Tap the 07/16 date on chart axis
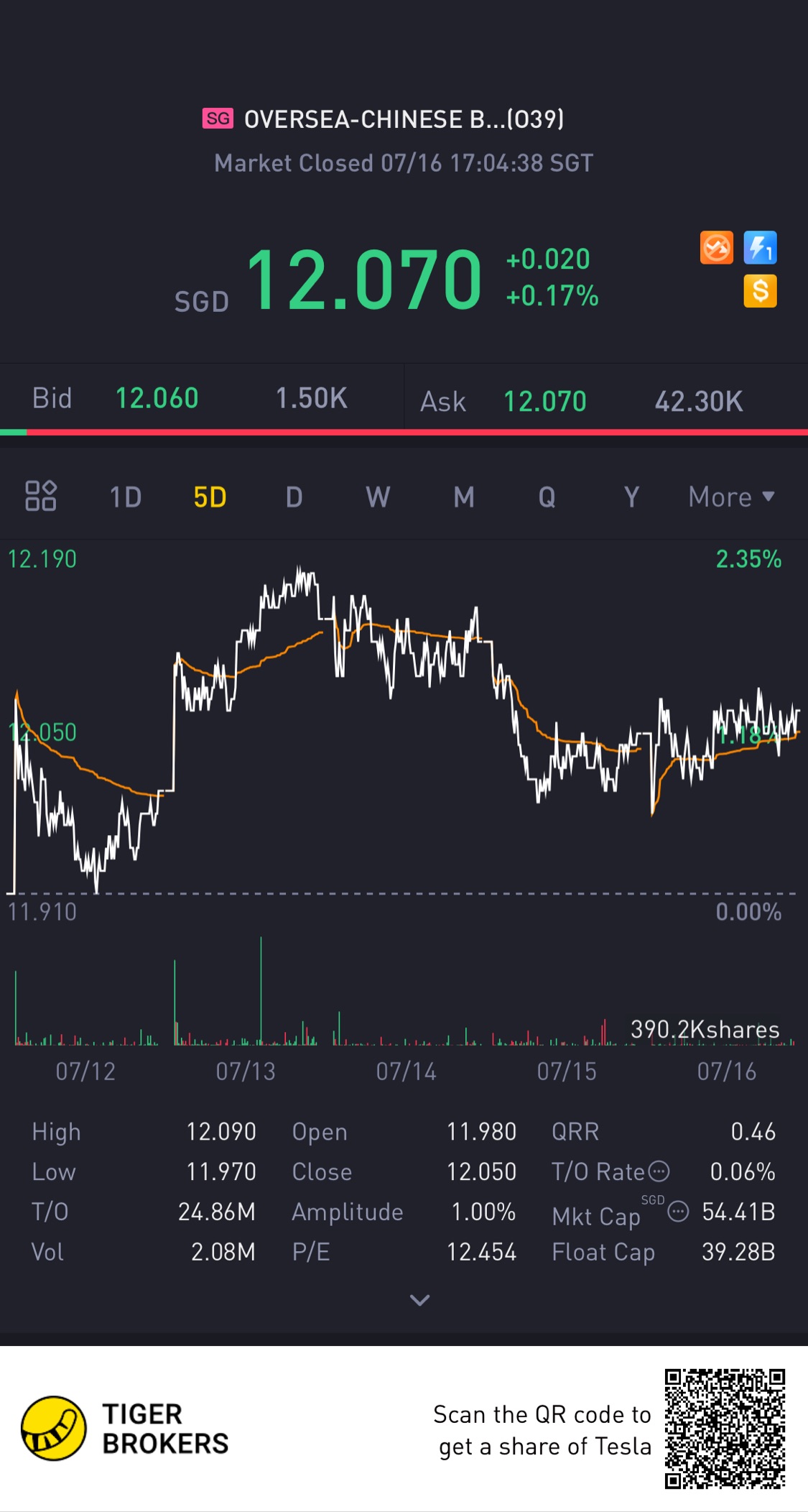The height and width of the screenshot is (1512, 808). (727, 1071)
